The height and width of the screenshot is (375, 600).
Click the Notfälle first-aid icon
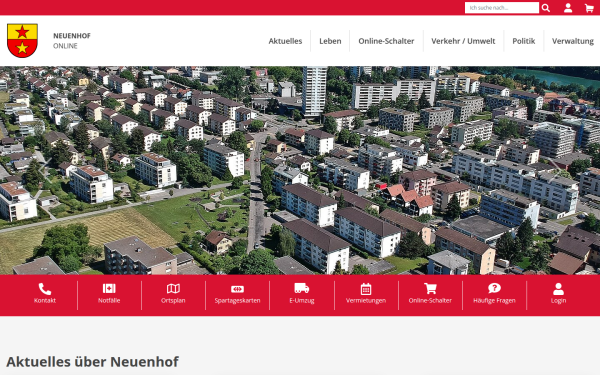(x=109, y=289)
